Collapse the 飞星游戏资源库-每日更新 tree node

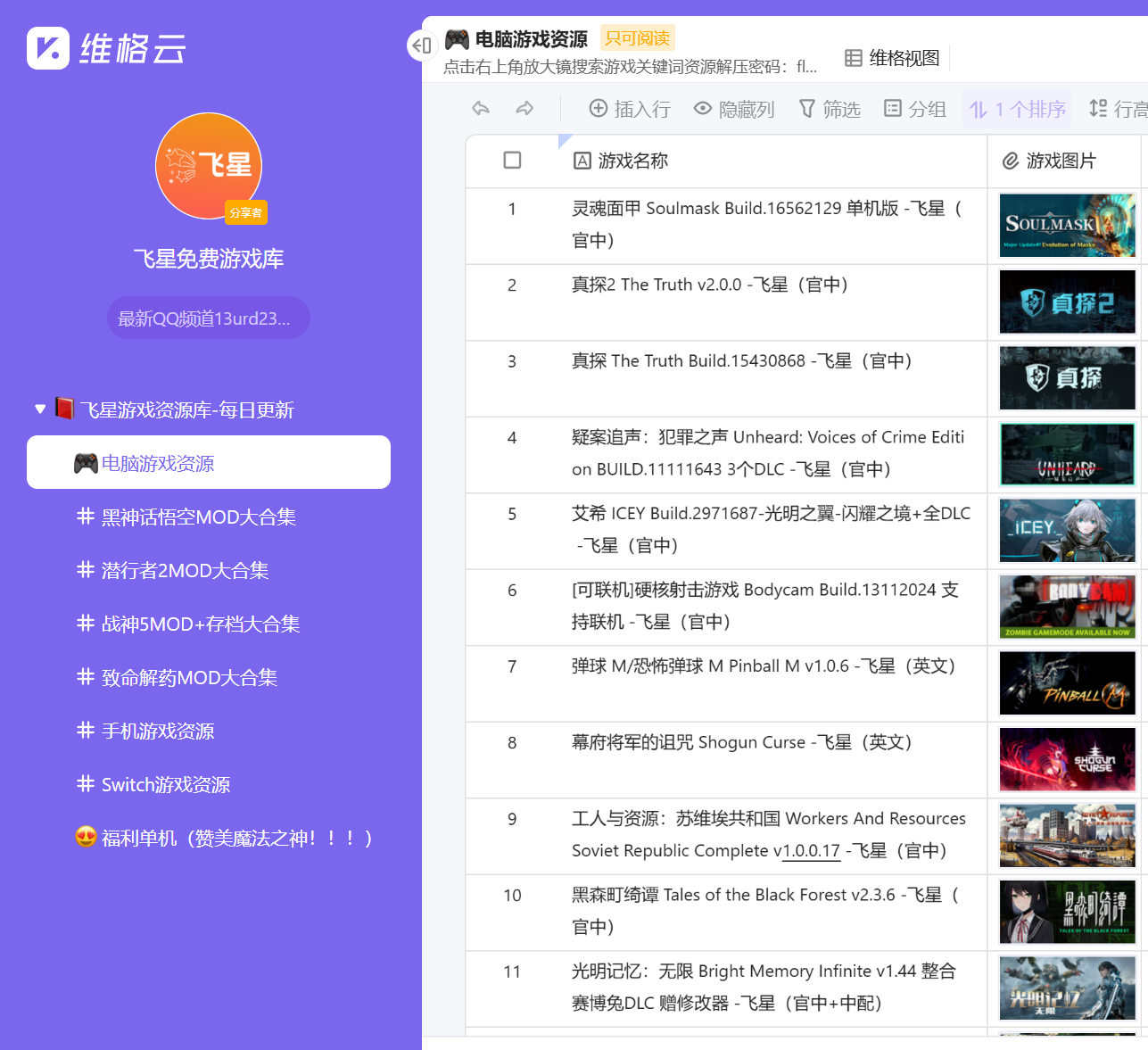coord(40,409)
